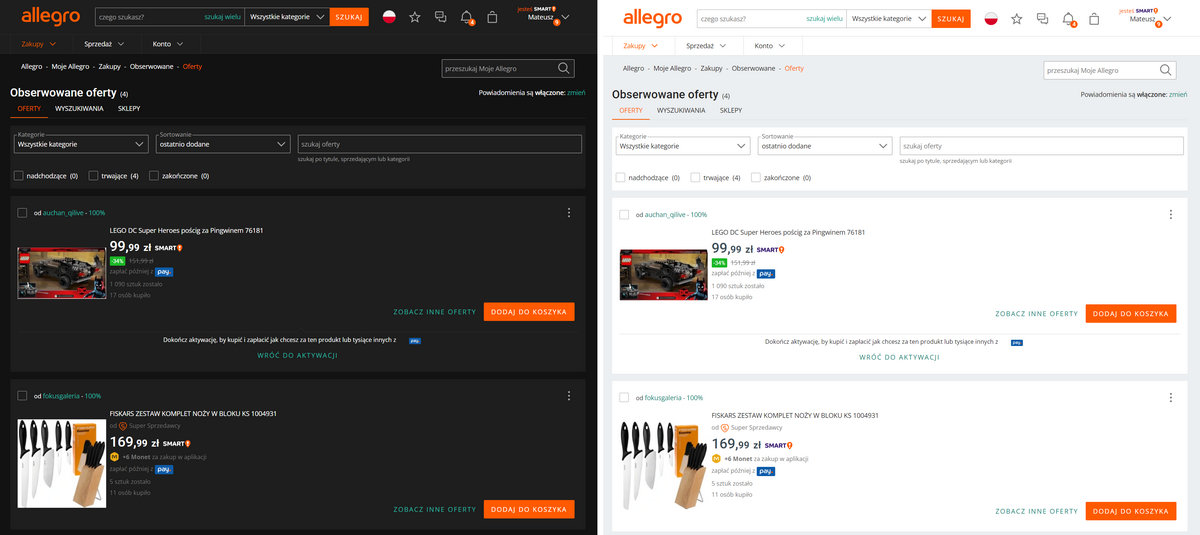Switch to SKLEPY tab in dark theme
This screenshot has height=535, width=1200.
tap(129, 108)
